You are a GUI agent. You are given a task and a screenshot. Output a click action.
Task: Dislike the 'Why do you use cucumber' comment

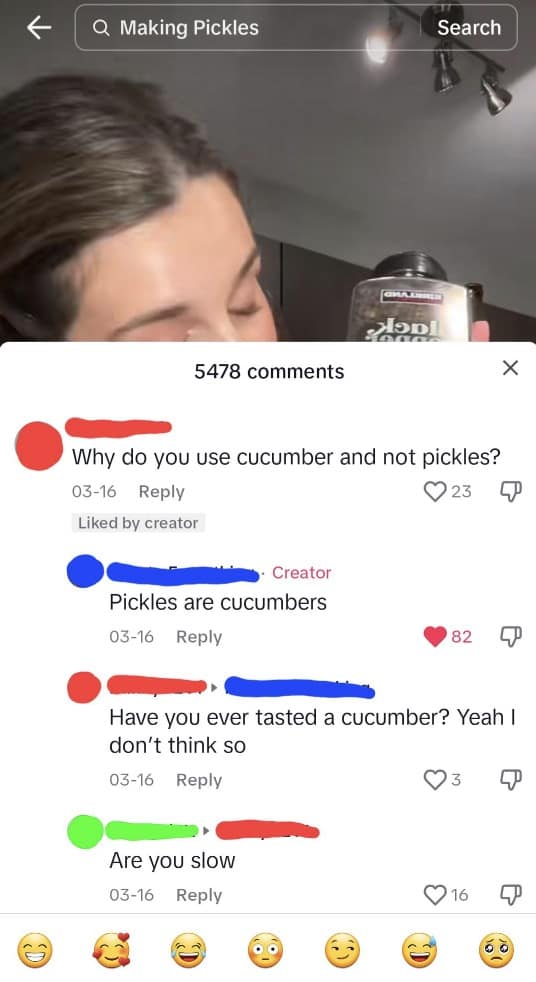[510, 492]
